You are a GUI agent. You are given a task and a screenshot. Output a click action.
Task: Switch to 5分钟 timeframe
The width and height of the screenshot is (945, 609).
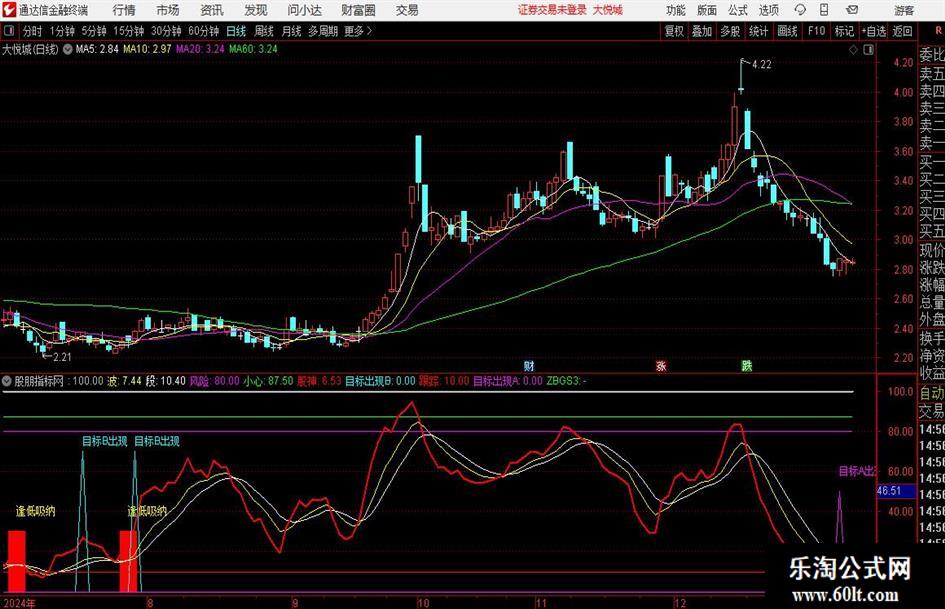(93, 31)
